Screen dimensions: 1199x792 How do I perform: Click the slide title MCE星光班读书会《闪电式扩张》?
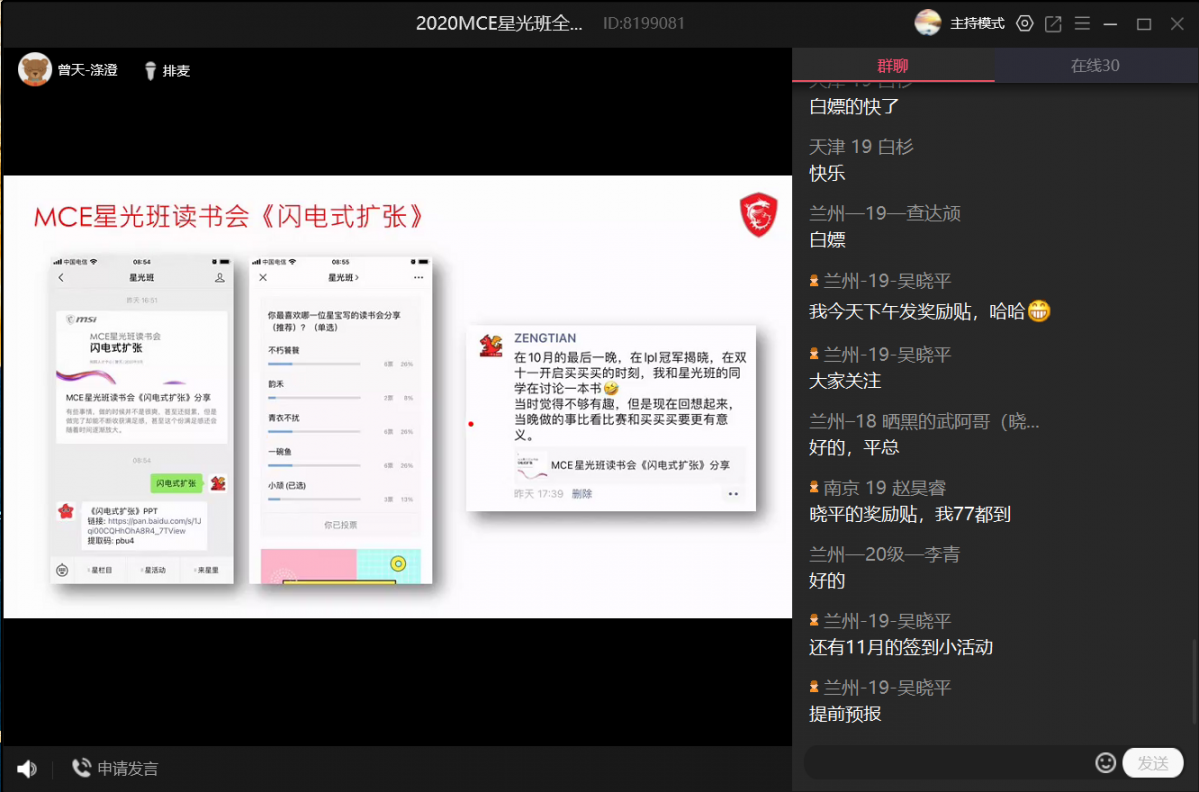pyautogui.click(x=230, y=216)
